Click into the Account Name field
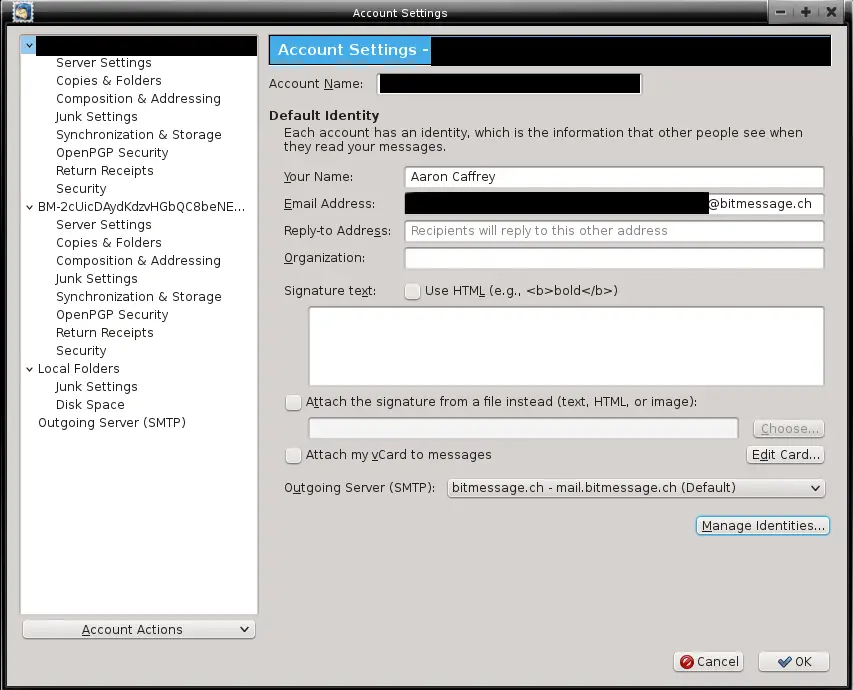 click(x=510, y=84)
